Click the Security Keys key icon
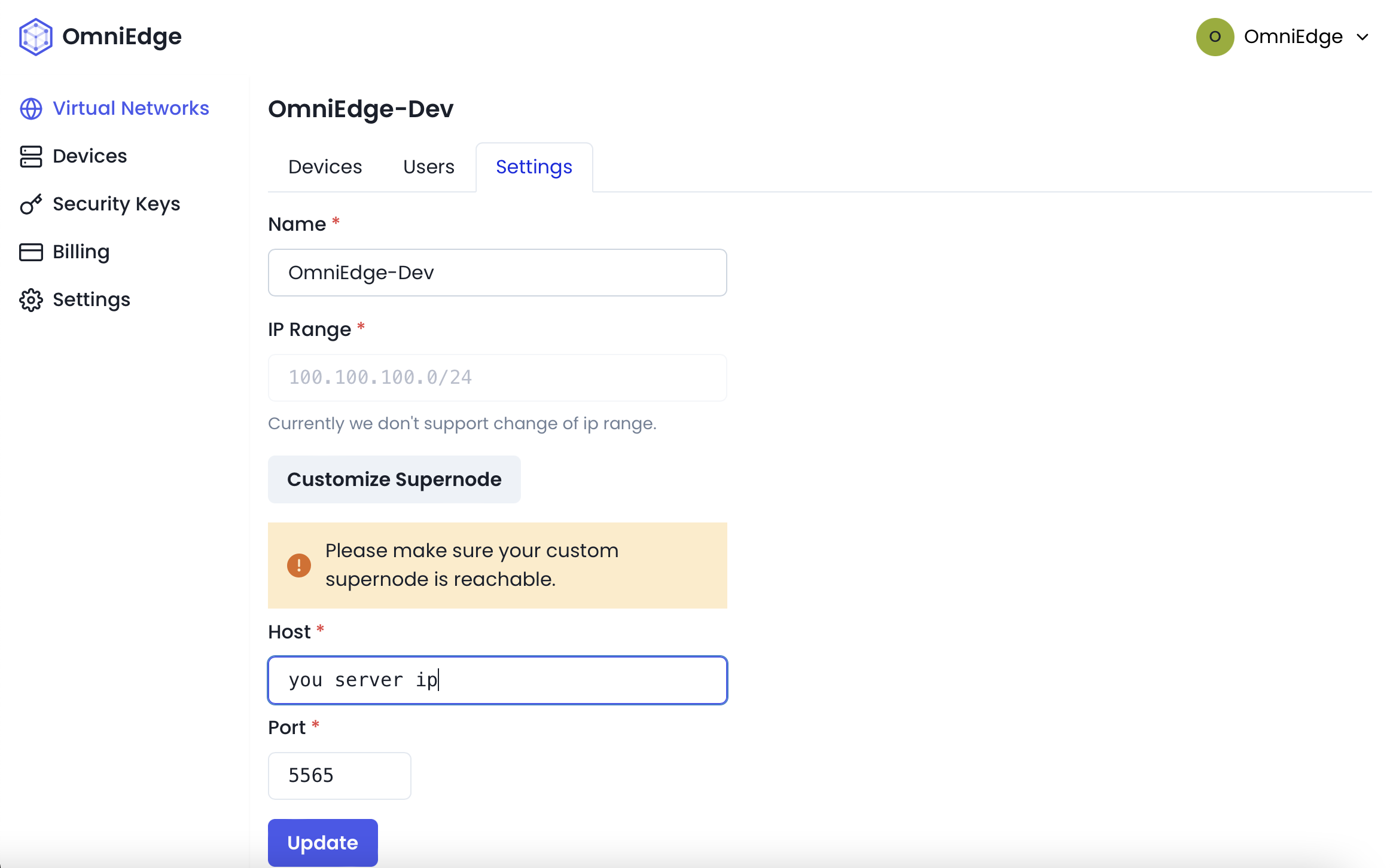 (31, 204)
